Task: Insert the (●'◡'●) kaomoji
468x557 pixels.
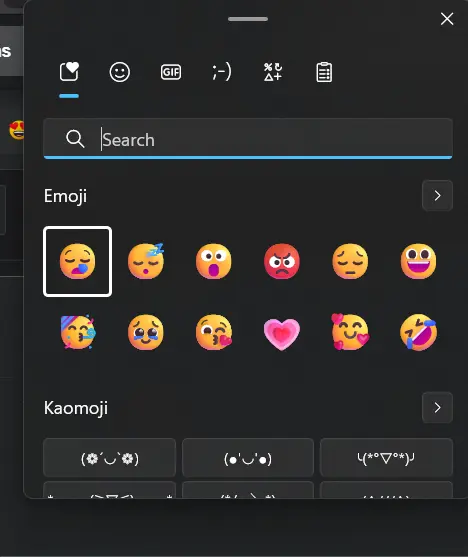Action: [248, 458]
